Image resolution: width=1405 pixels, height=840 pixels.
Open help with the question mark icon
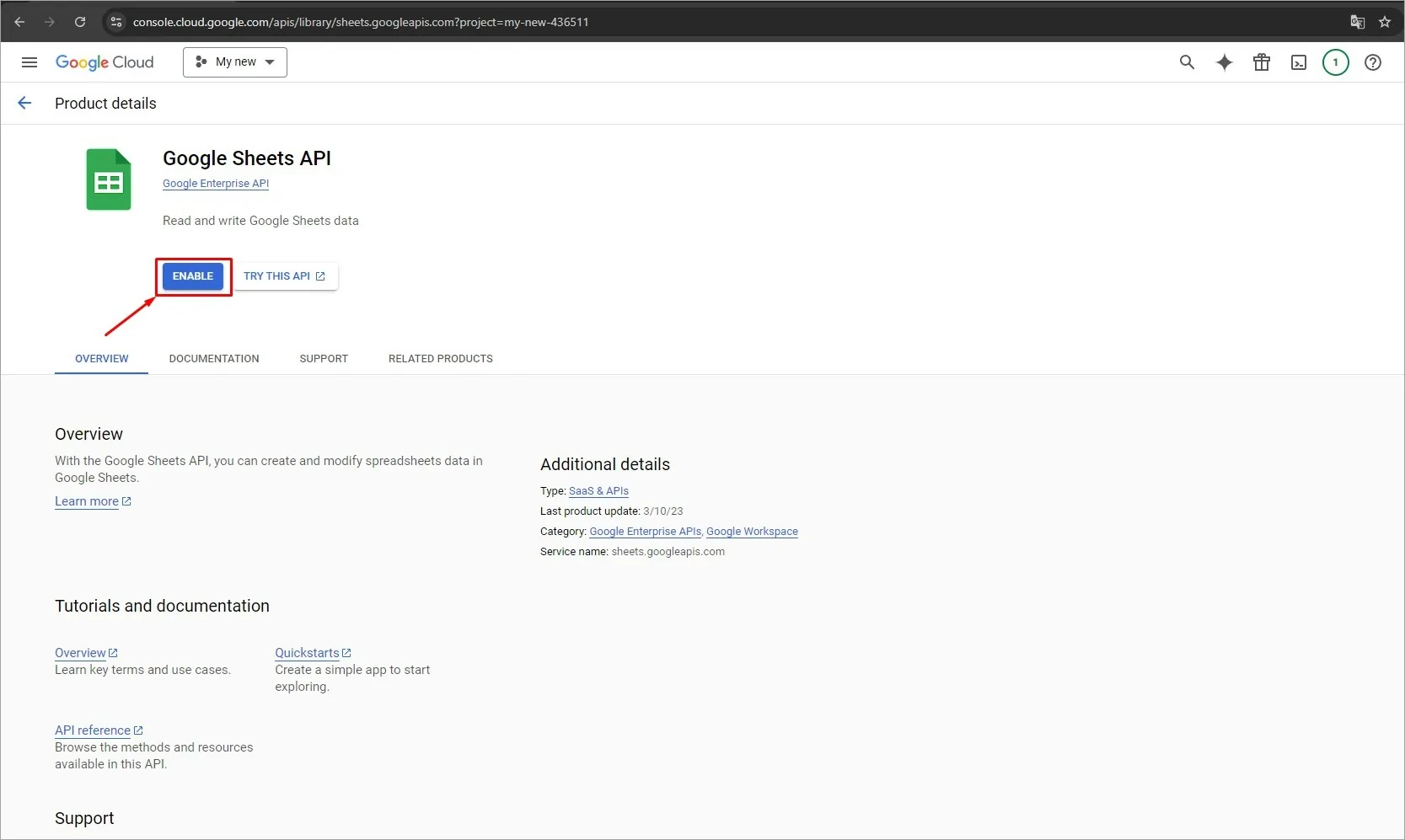tap(1373, 62)
